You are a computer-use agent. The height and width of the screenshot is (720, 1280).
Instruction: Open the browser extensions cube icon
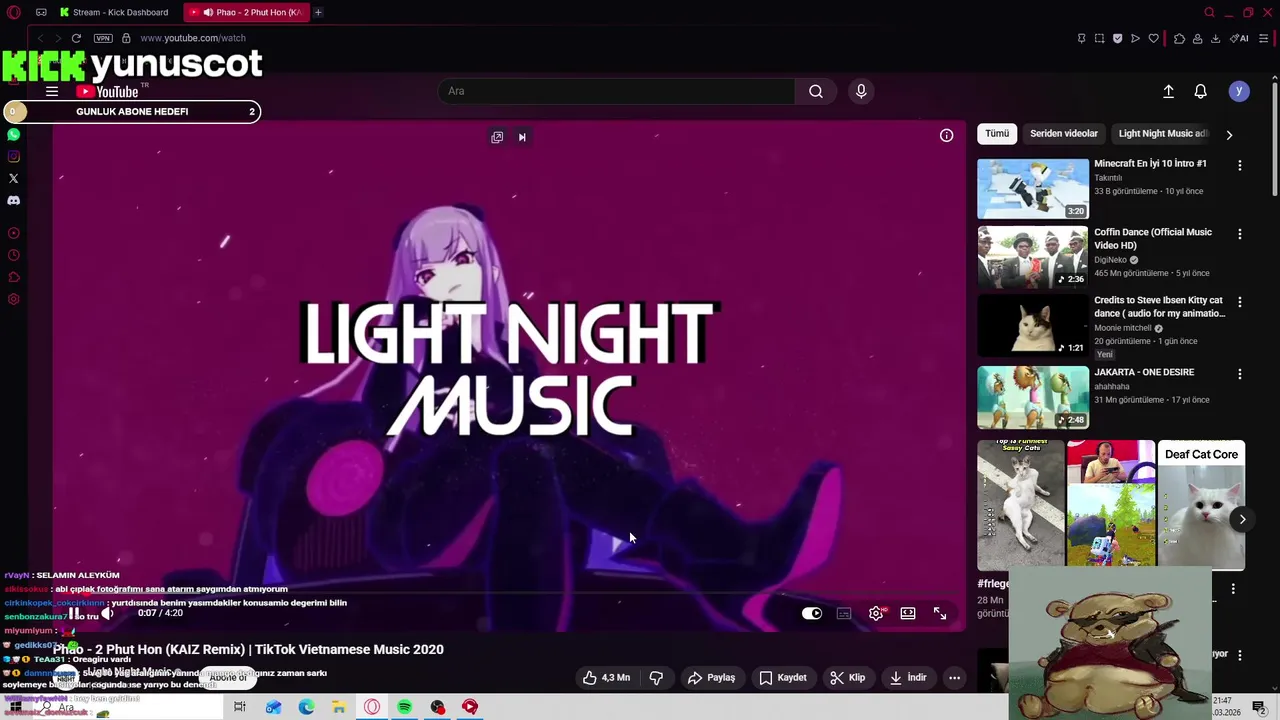[1179, 38]
